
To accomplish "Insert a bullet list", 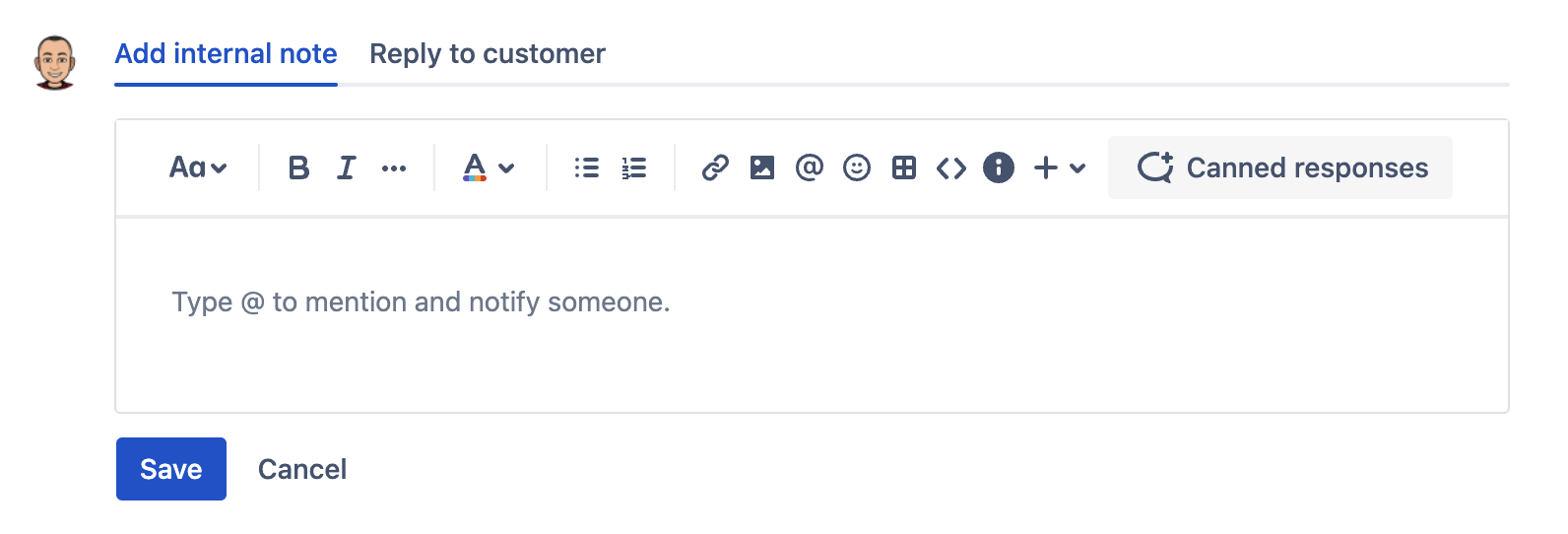I will coord(587,168).
